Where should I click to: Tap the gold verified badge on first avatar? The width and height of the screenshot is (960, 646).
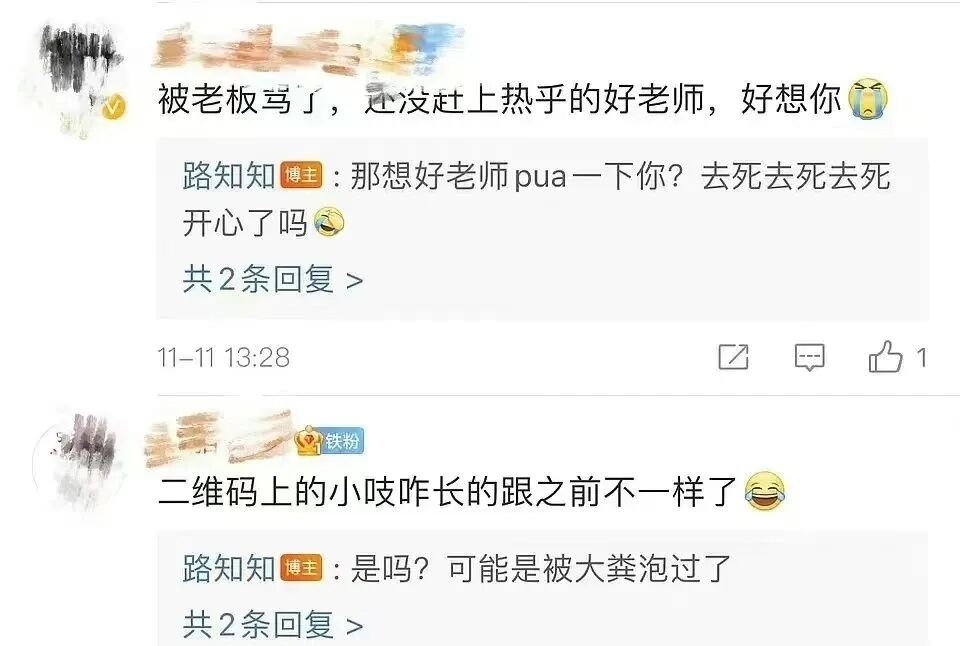(x=113, y=108)
